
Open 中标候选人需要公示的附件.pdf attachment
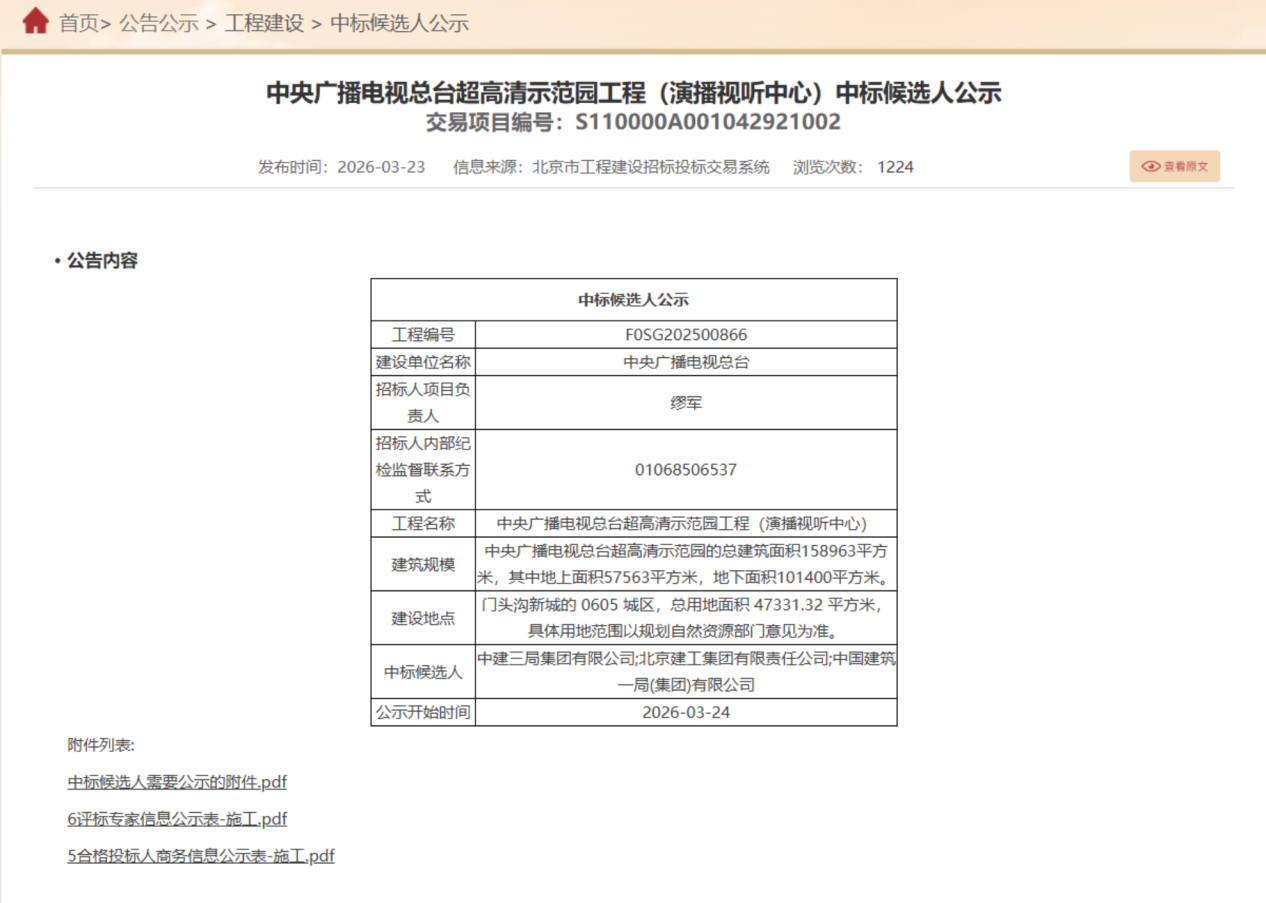(177, 782)
